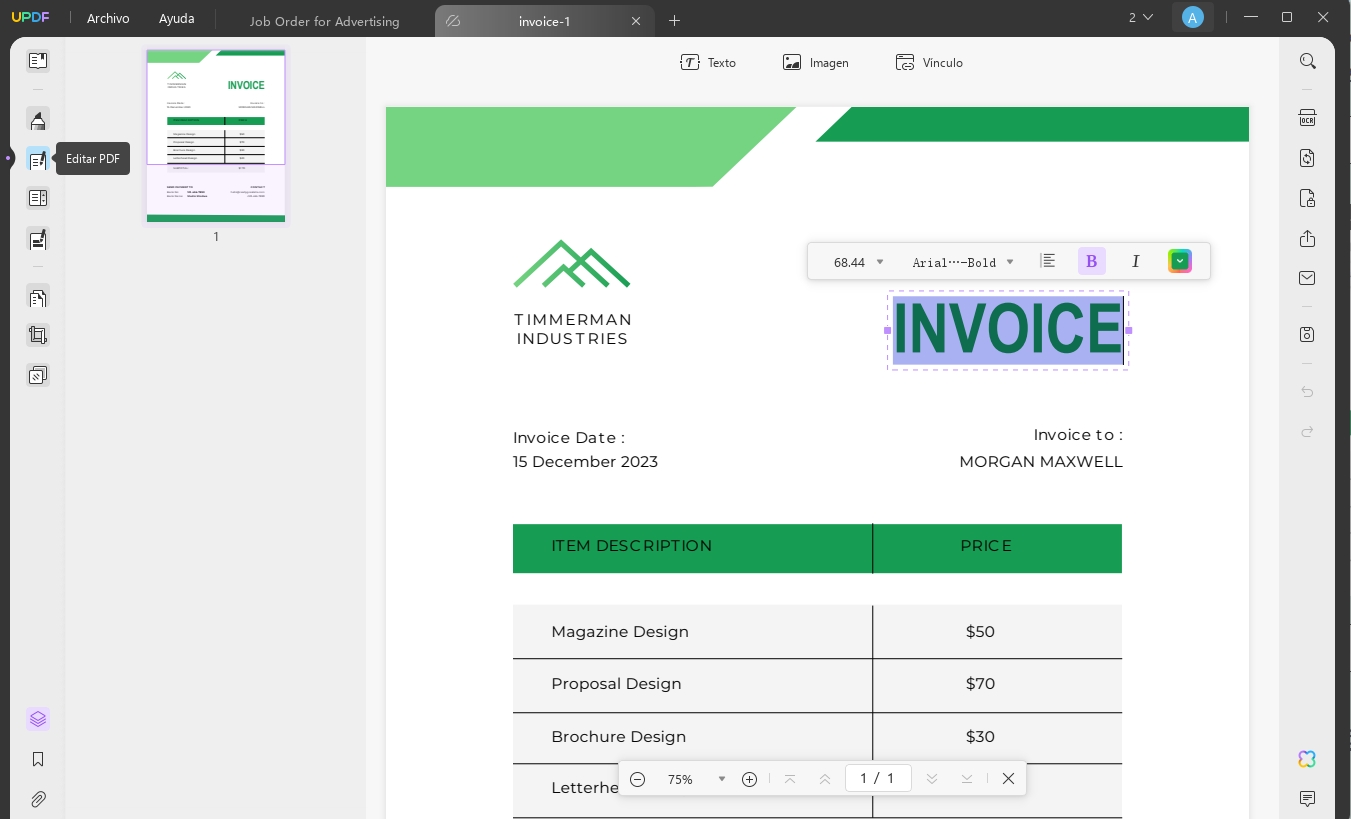Toggle Italic formatting for selected text
Image resolution: width=1351 pixels, height=819 pixels.
1135,261
